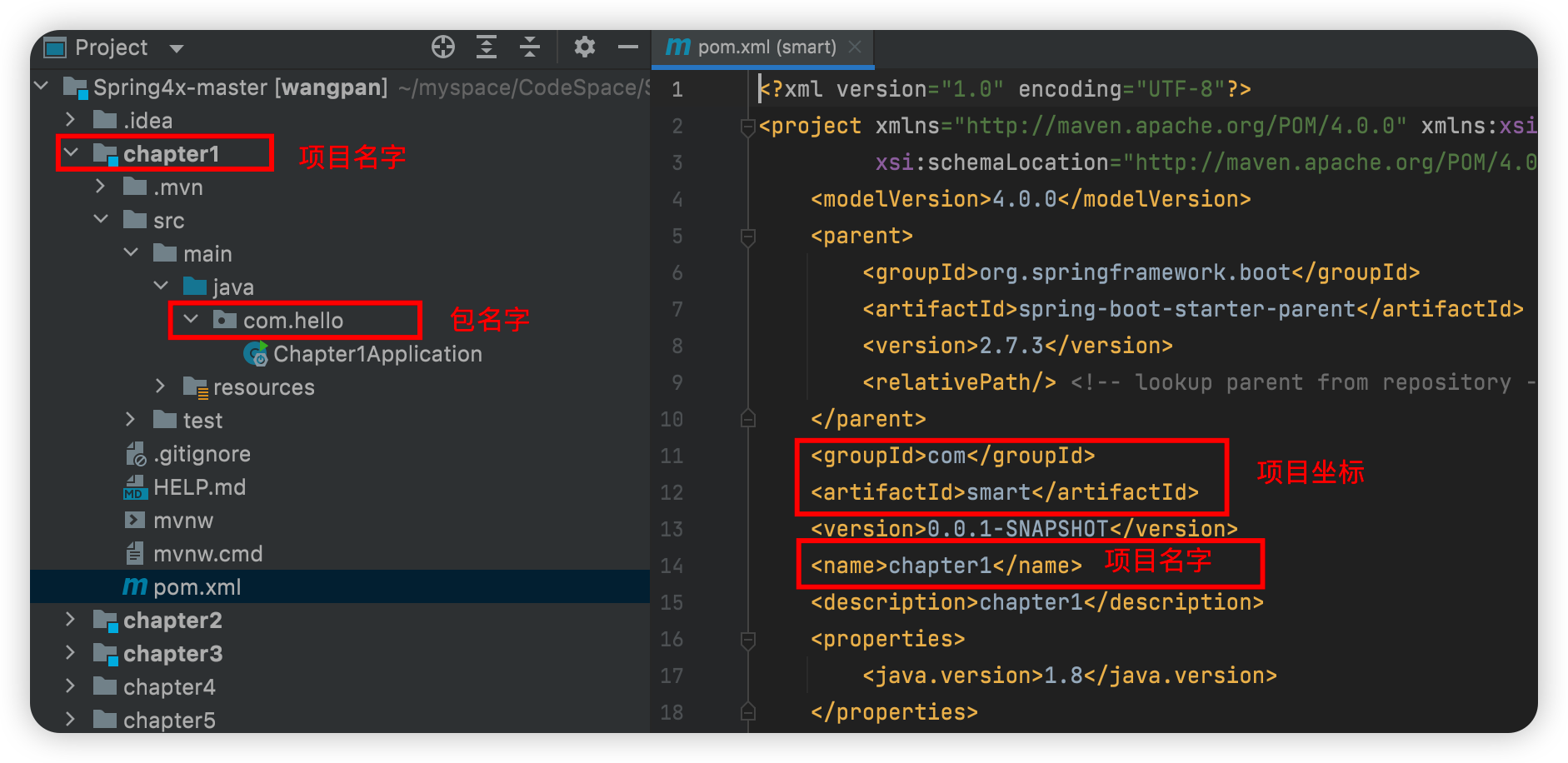Viewport: 1568px width, 763px height.
Task: Click the mvnw shell script icon
Action: click(135, 521)
